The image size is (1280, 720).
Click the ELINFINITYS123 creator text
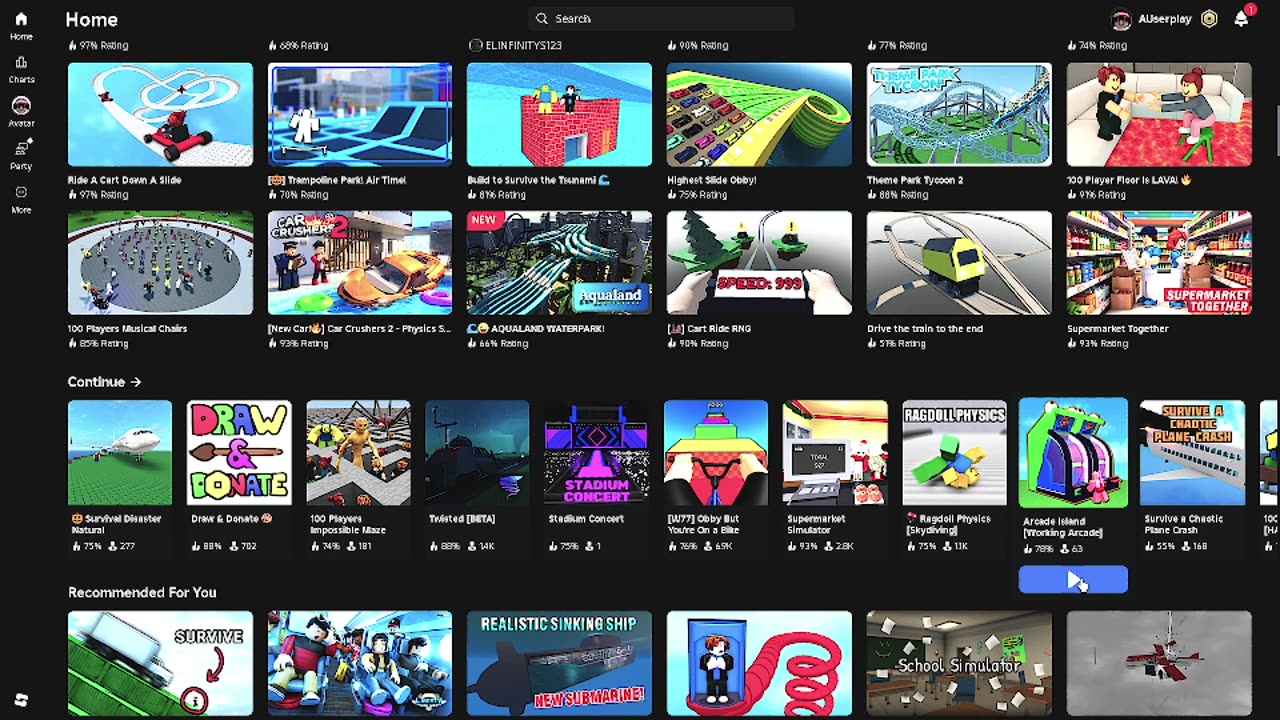pos(523,45)
